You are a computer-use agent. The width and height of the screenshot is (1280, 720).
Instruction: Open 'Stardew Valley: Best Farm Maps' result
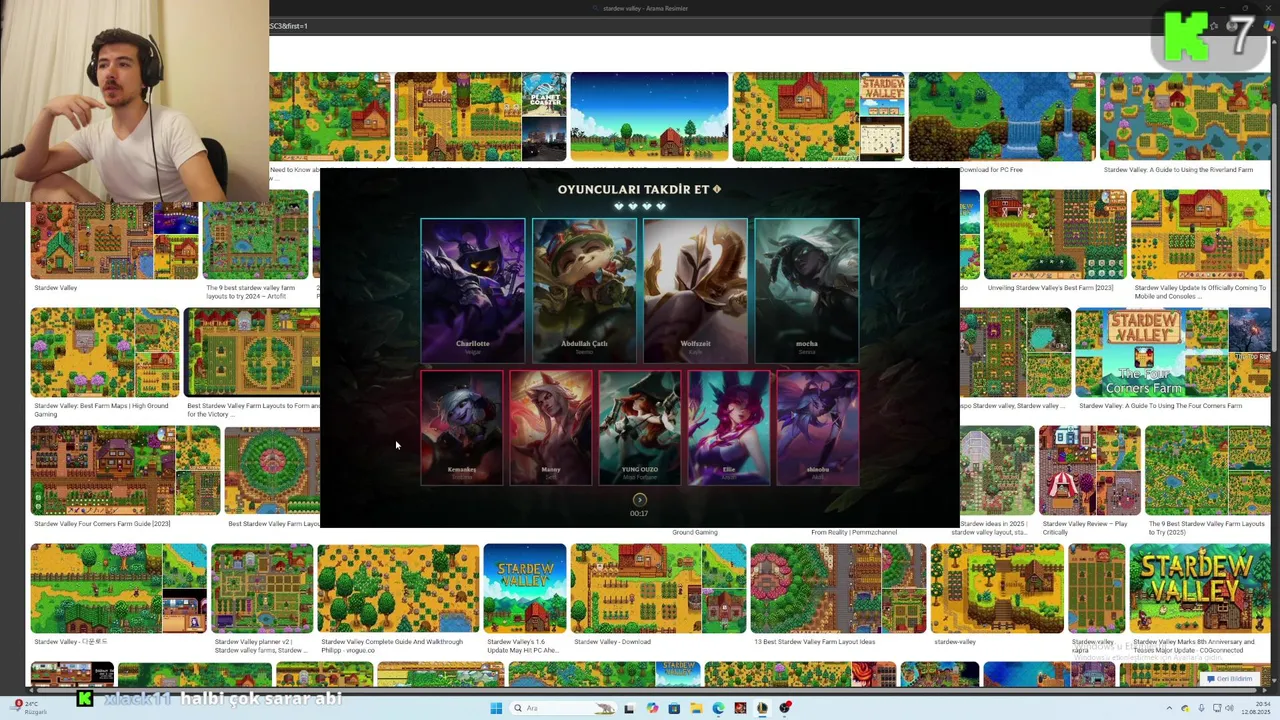coord(104,353)
